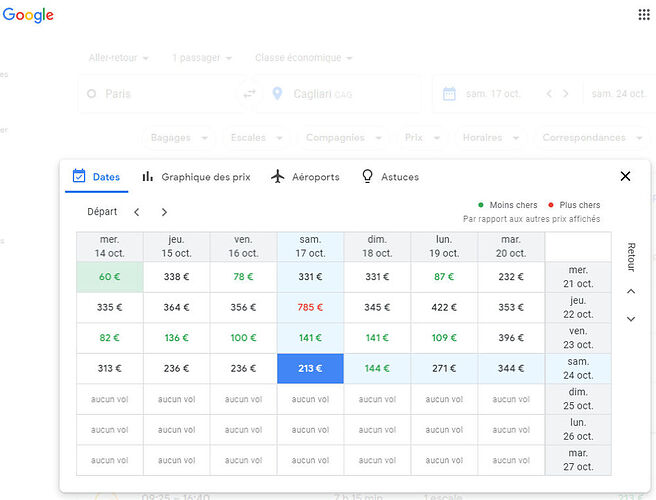Viewport: 656px width, 500px height.
Task: Switch to Graphique des prix tab
Action: click(x=197, y=177)
